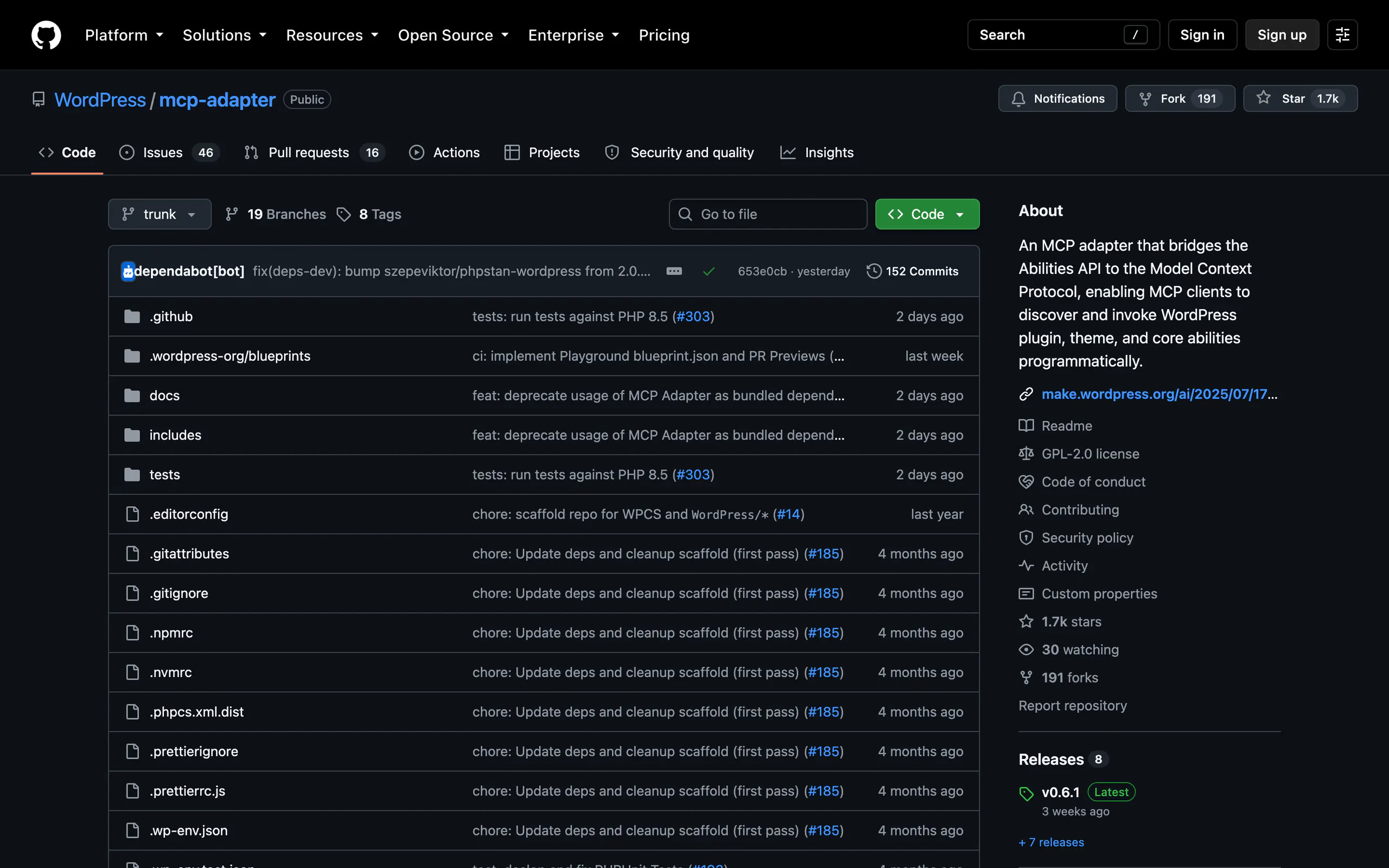
Task: Open the 19 Branches list
Action: (x=276, y=214)
